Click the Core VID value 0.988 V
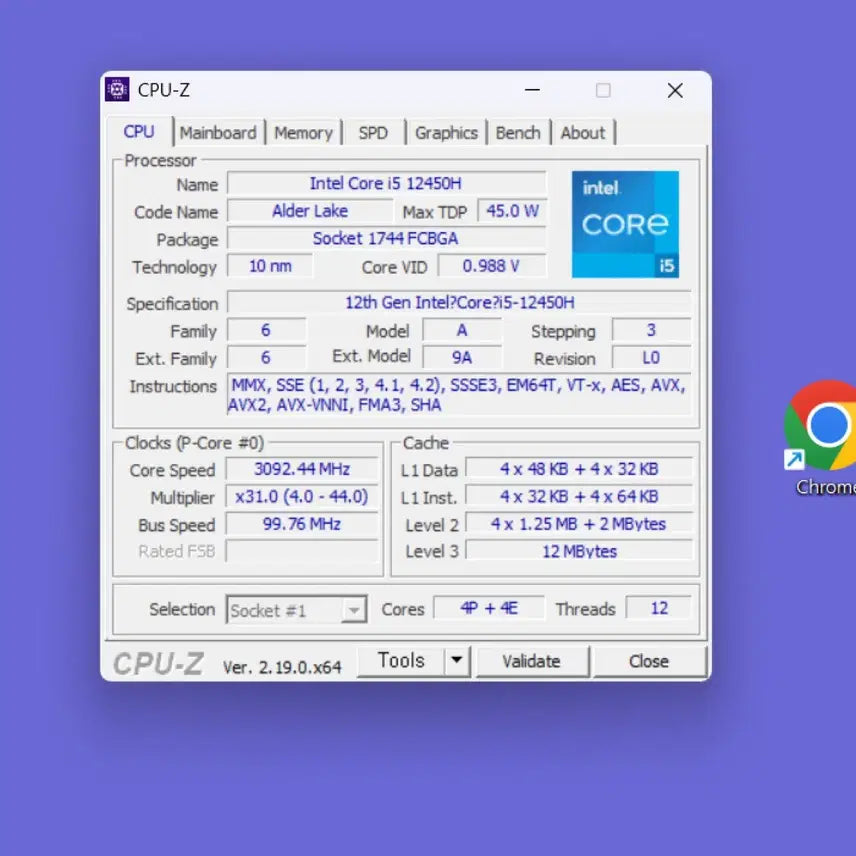856x856 pixels. tap(491, 266)
